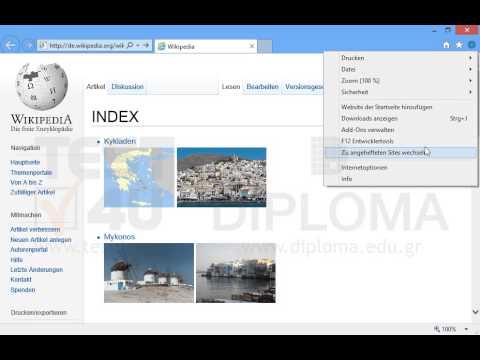Open zoom level dropdown arrow in status bar
The width and height of the screenshot is (480, 360).
(x=466, y=329)
